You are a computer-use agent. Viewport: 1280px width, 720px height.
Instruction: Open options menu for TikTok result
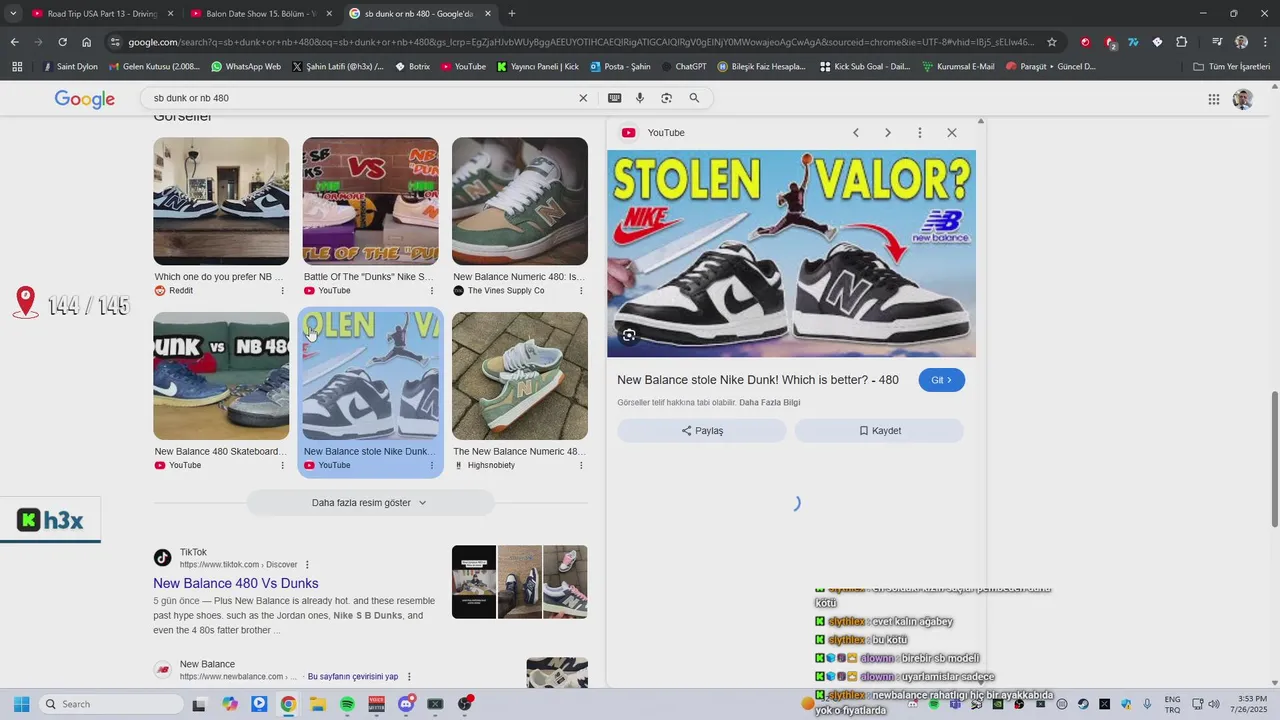307,565
